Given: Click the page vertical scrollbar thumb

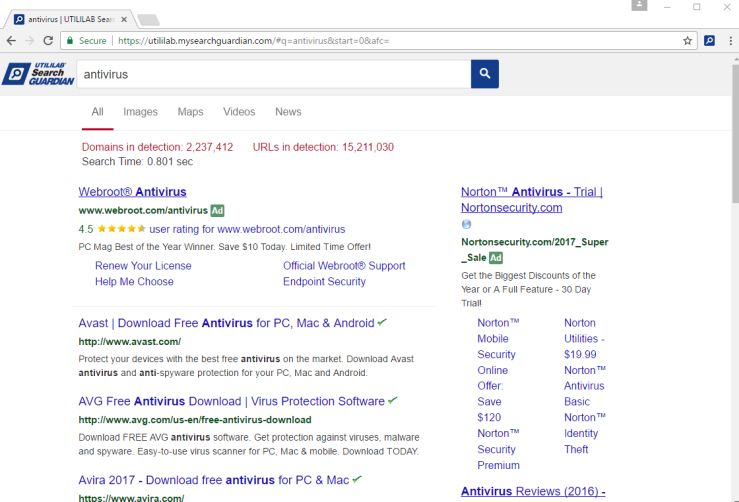Looking at the screenshot, I should point(735,134).
